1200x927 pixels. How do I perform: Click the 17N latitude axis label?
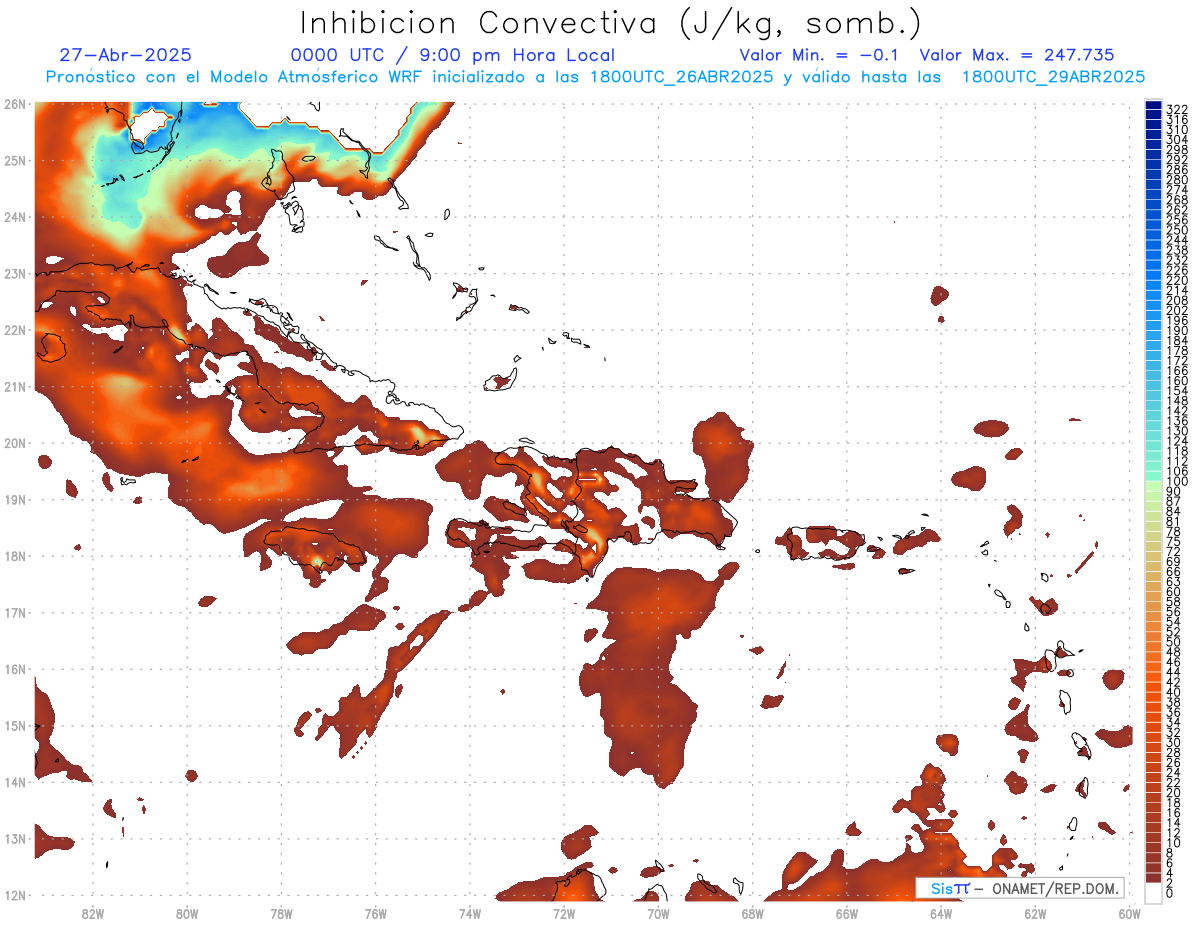[14, 612]
